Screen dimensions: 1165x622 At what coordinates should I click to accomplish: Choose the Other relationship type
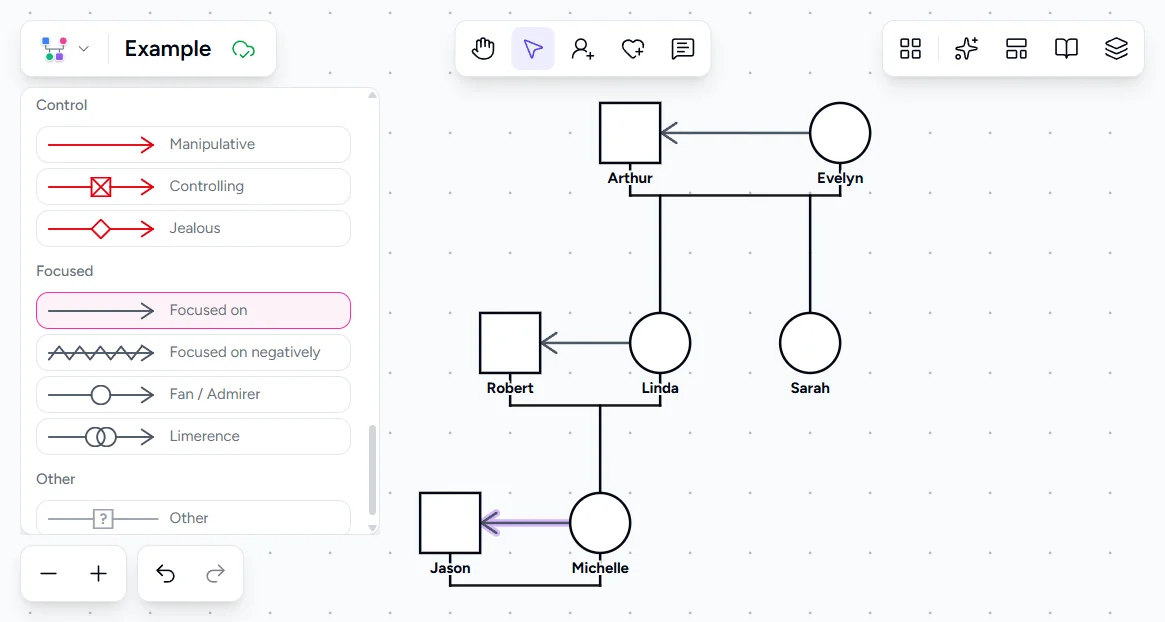[x=193, y=518]
